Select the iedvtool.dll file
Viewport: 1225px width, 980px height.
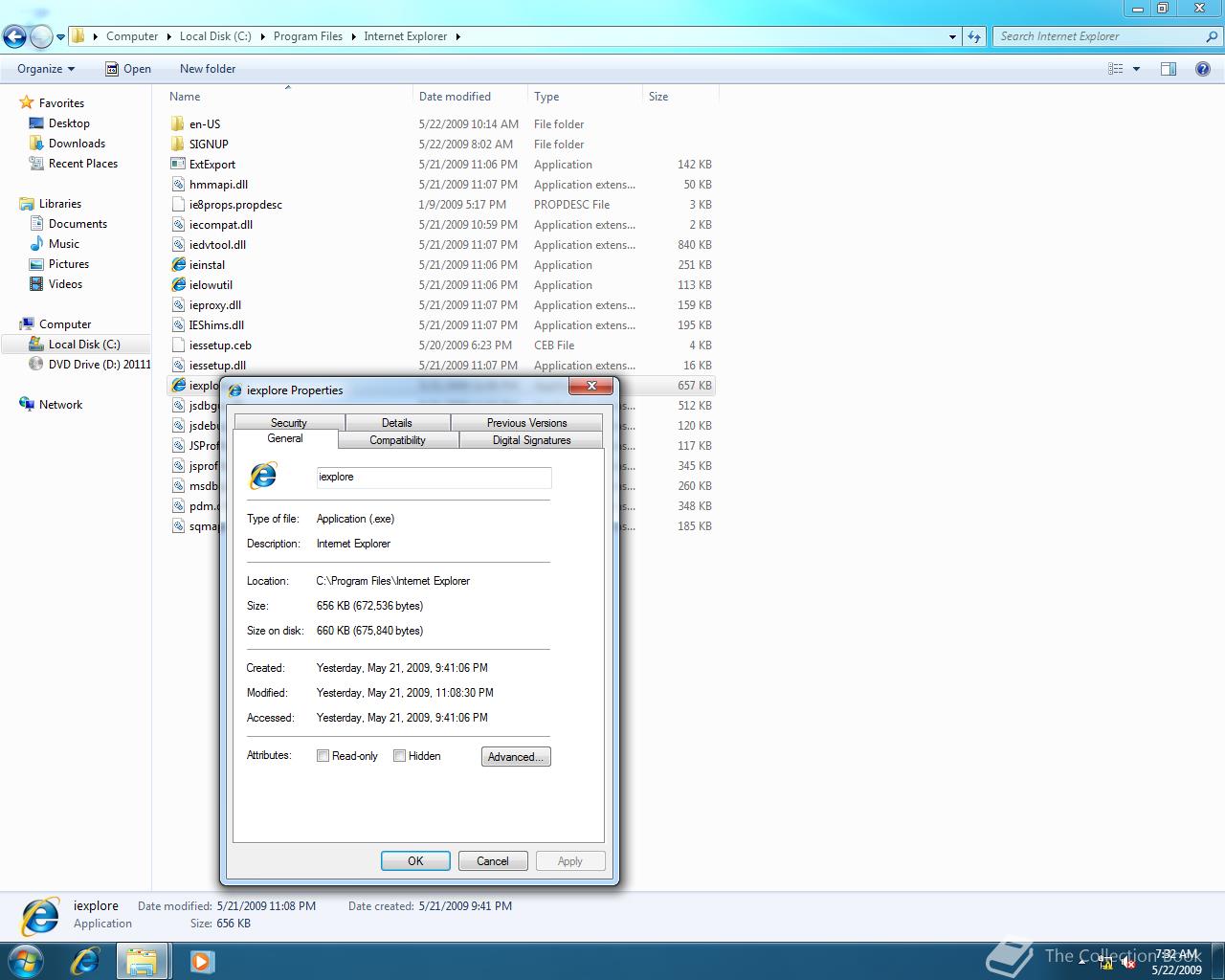pos(217,245)
